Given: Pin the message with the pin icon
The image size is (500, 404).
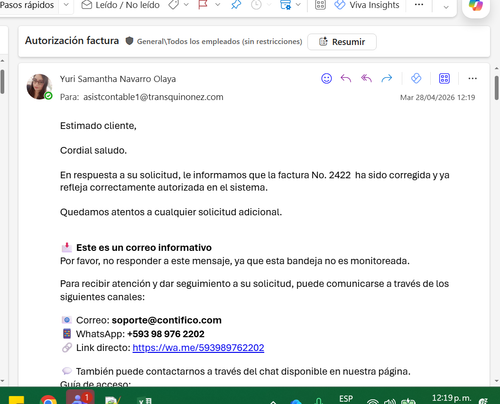Looking at the screenshot, I should pyautogui.click(x=236, y=5).
